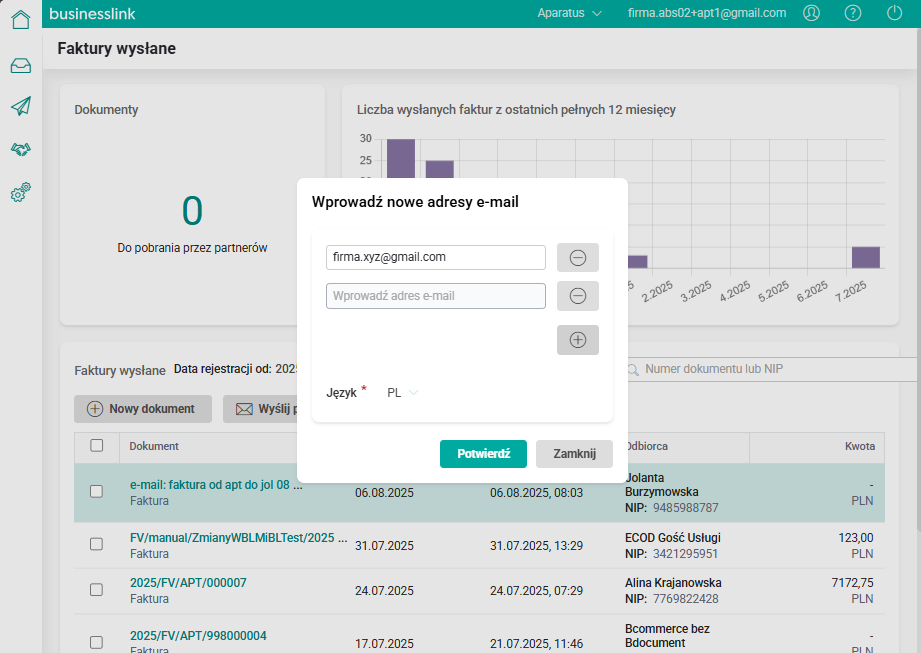The image size is (921, 653).
Task: Click the user profile icon
Action: click(x=811, y=13)
